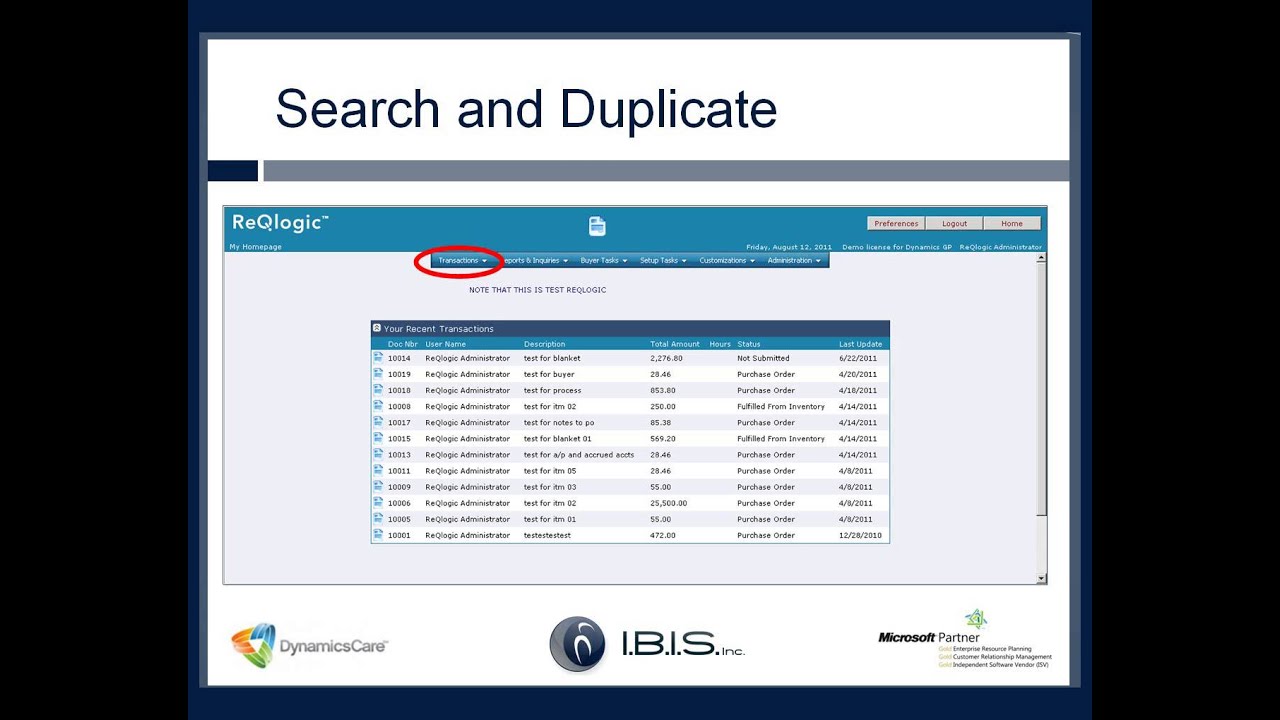Open document icon for transaction 10001
Image resolution: width=1280 pixels, height=720 pixels.
click(378, 534)
